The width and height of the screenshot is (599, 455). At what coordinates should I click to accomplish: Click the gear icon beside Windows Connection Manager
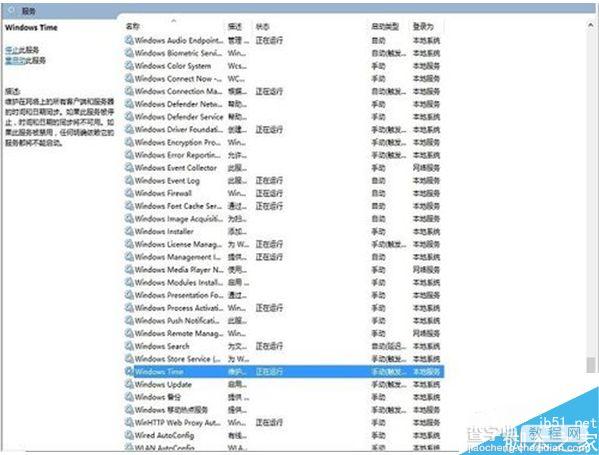tap(129, 91)
